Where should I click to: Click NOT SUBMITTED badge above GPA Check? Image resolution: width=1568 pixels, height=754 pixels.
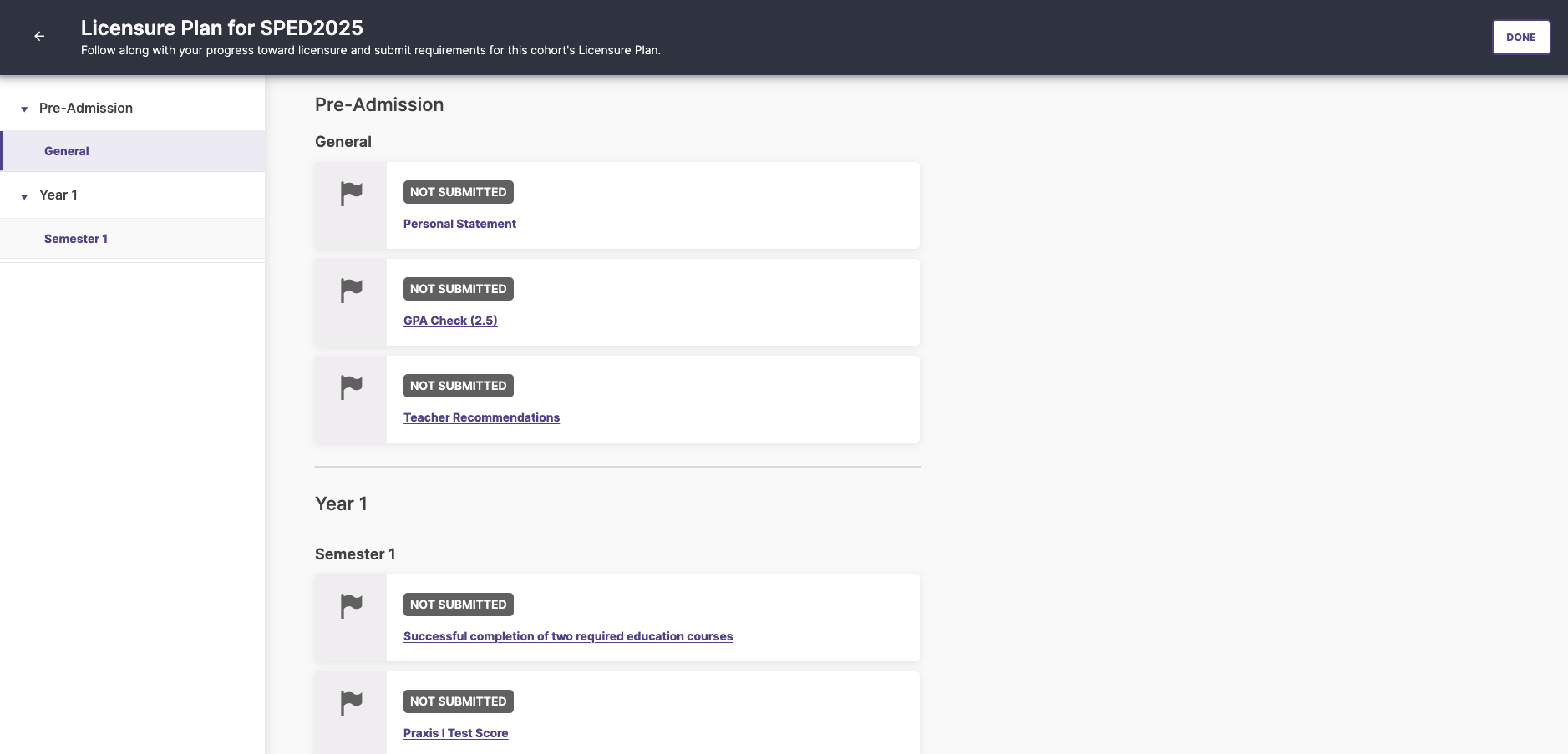(x=459, y=289)
